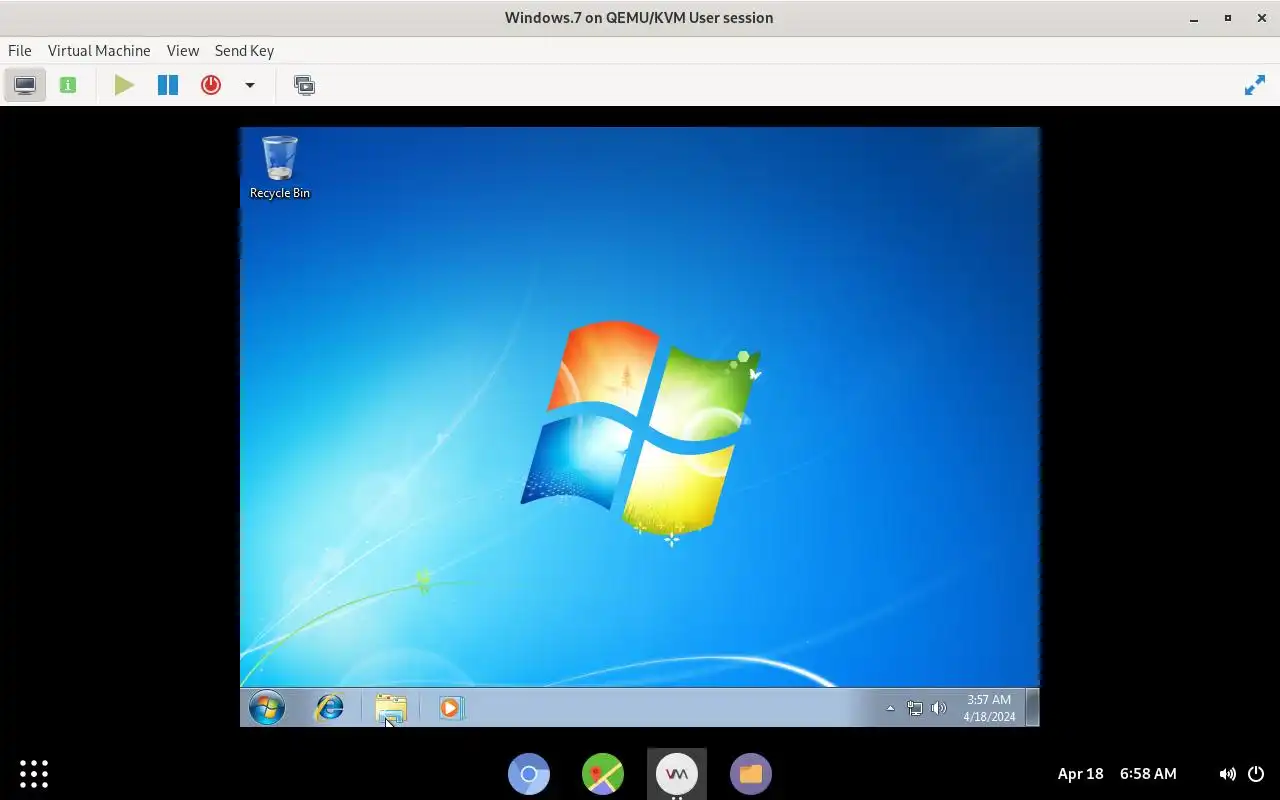Viewport: 1280px width, 800px height.
Task: Shut down the virtual machine
Action: (x=211, y=85)
